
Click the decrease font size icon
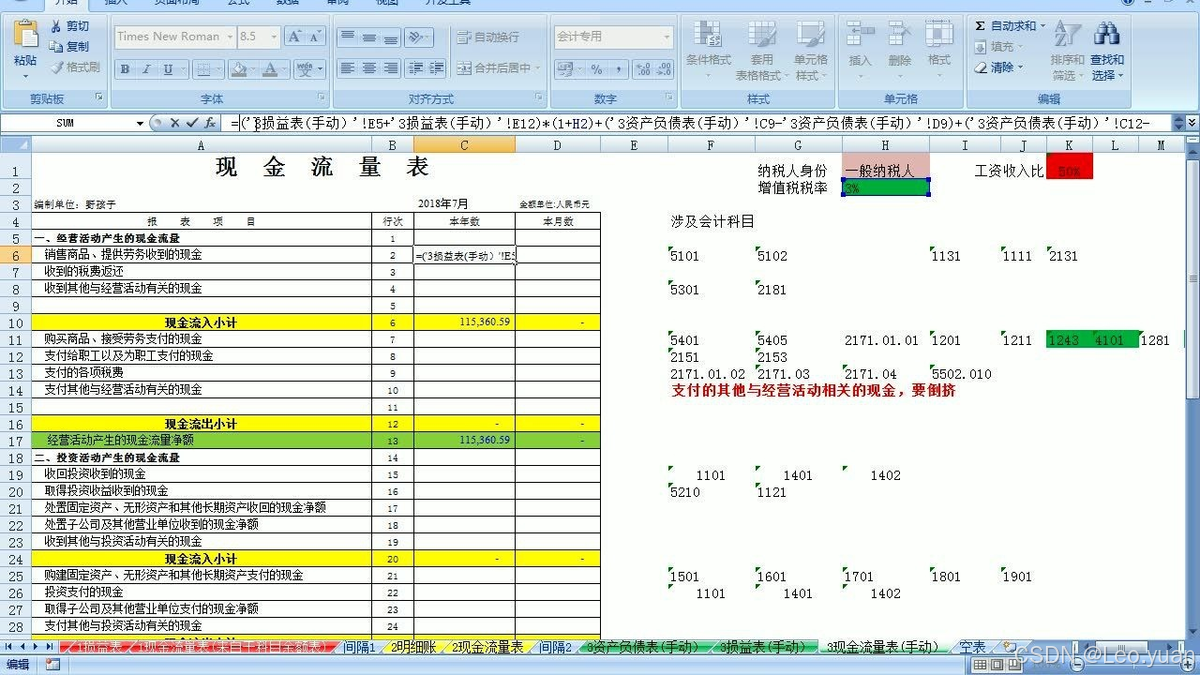coord(317,37)
